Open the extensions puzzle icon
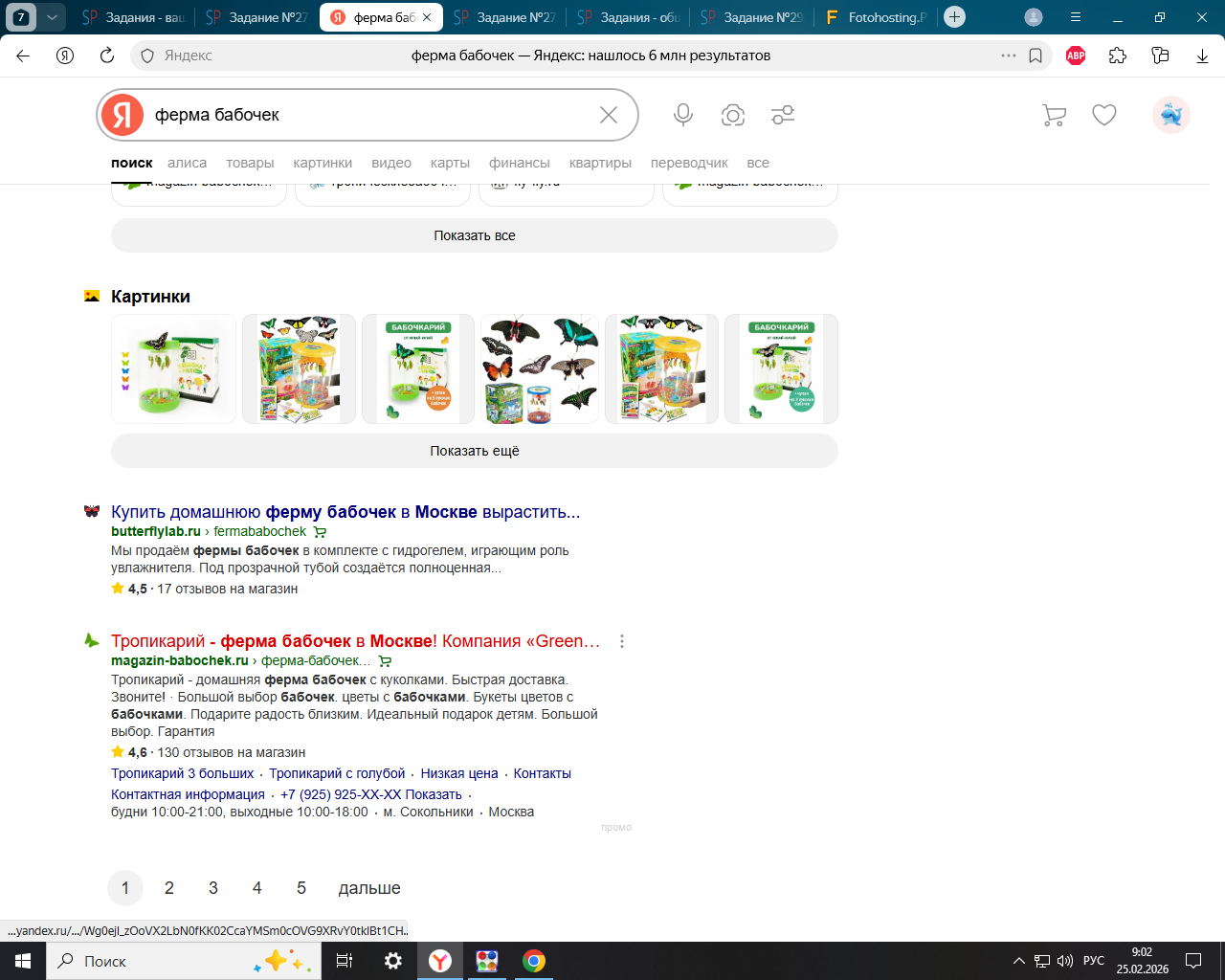 (1118, 56)
